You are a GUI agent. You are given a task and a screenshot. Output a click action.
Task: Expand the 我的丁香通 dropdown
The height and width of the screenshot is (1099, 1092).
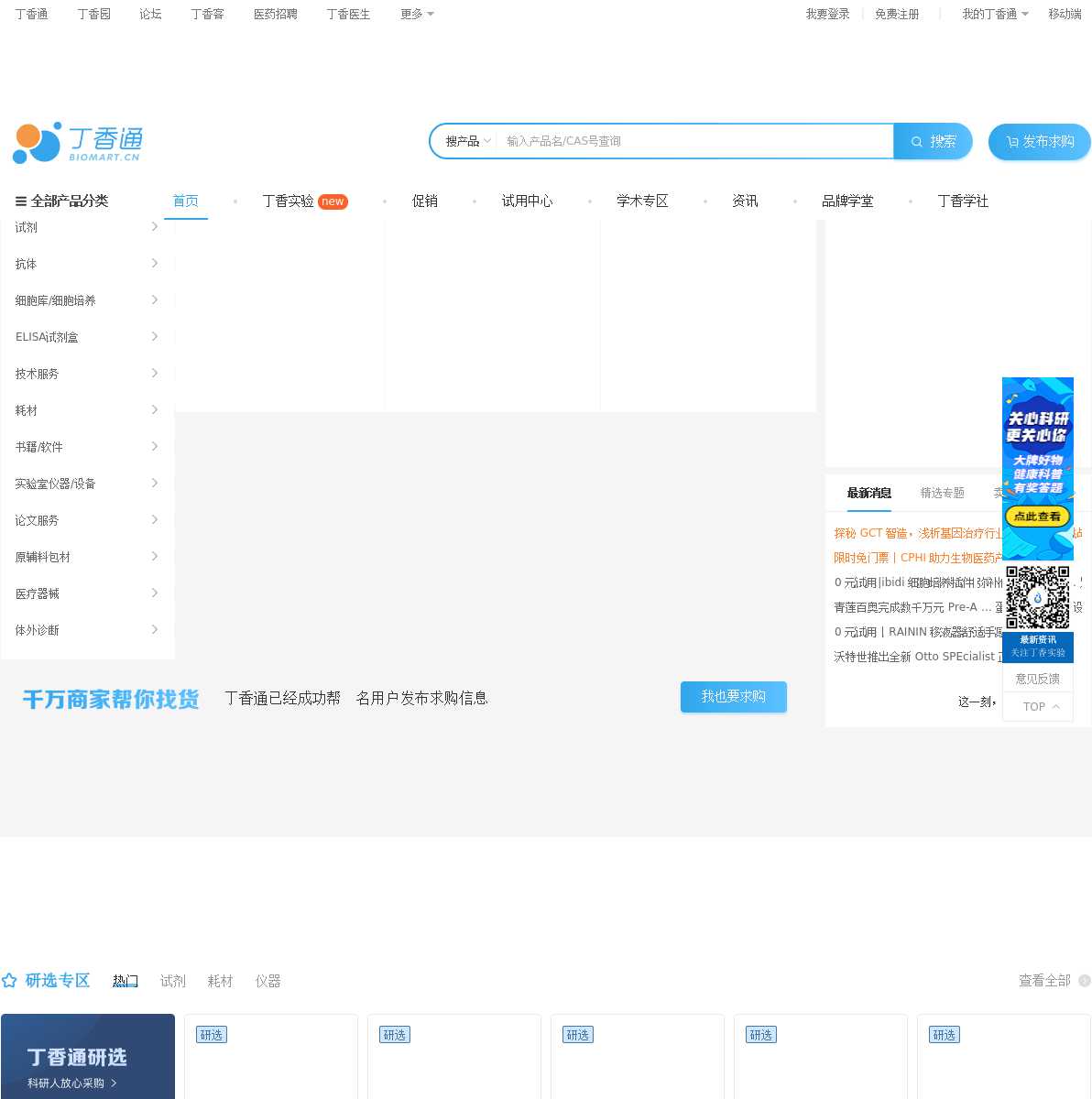click(995, 14)
